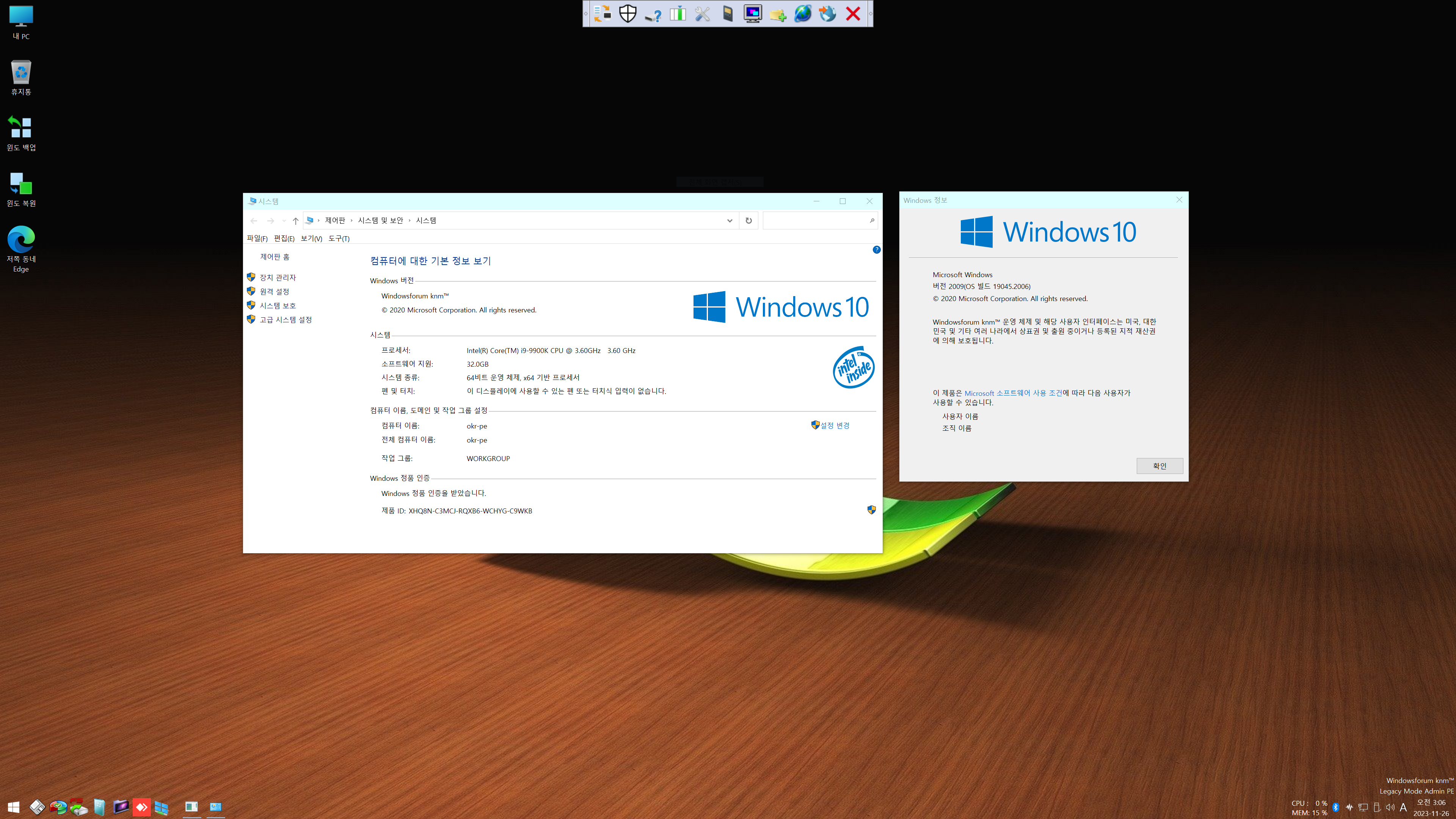
Task: Open the 편집(E) menu
Action: pos(284,238)
